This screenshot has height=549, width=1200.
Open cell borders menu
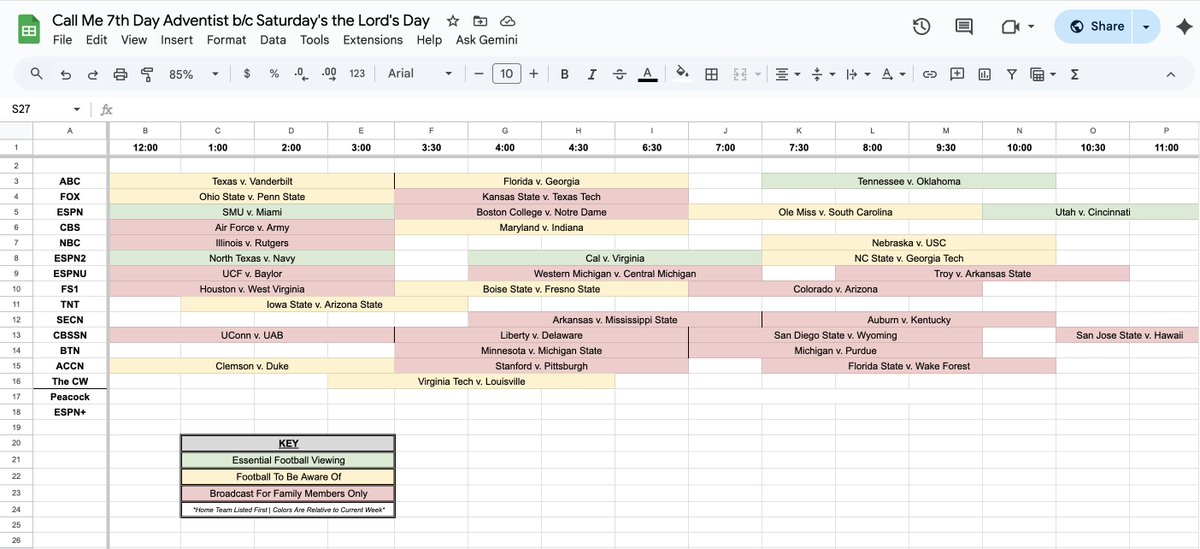[x=712, y=74]
